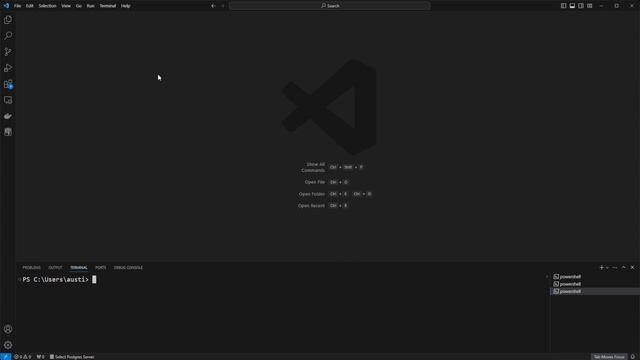Image resolution: width=640 pixels, height=360 pixels.
Task: Open the Search view in activity bar
Action: coord(8,36)
